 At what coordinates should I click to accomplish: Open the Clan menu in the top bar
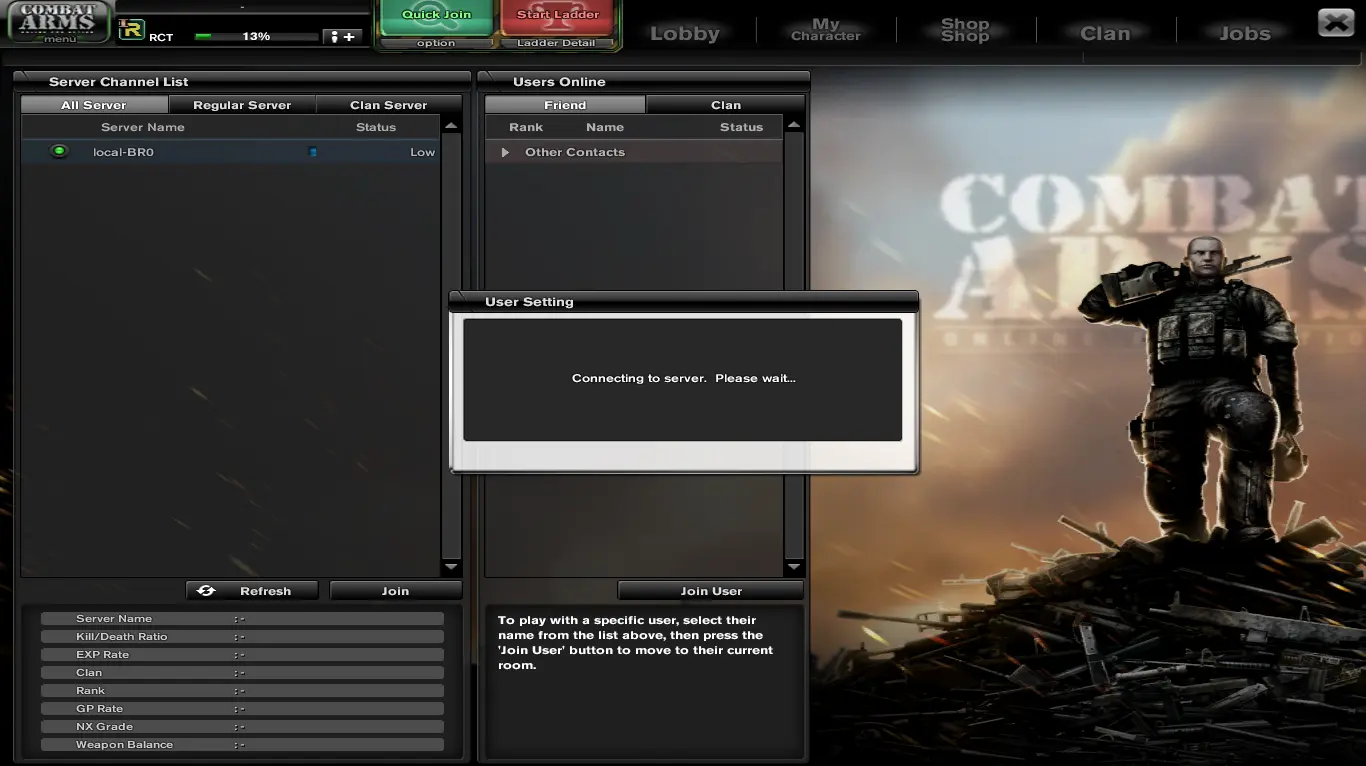point(1105,33)
